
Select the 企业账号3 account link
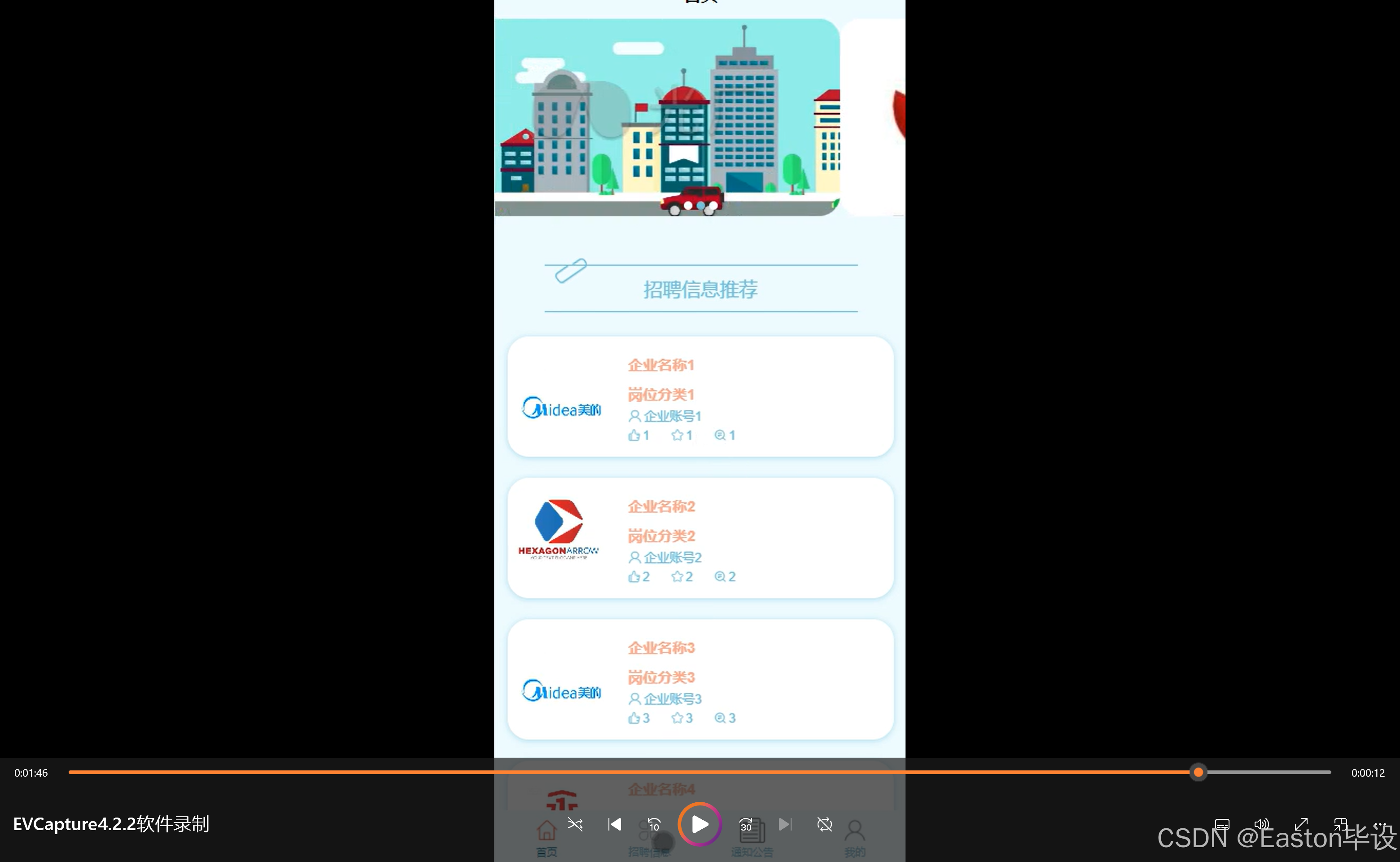672,699
